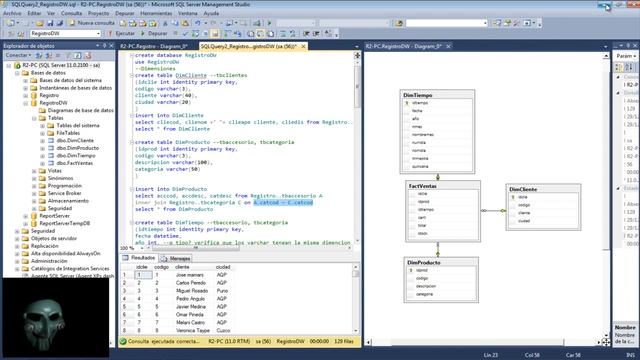
Task: Select the Service Broker folder
Action: [64, 193]
